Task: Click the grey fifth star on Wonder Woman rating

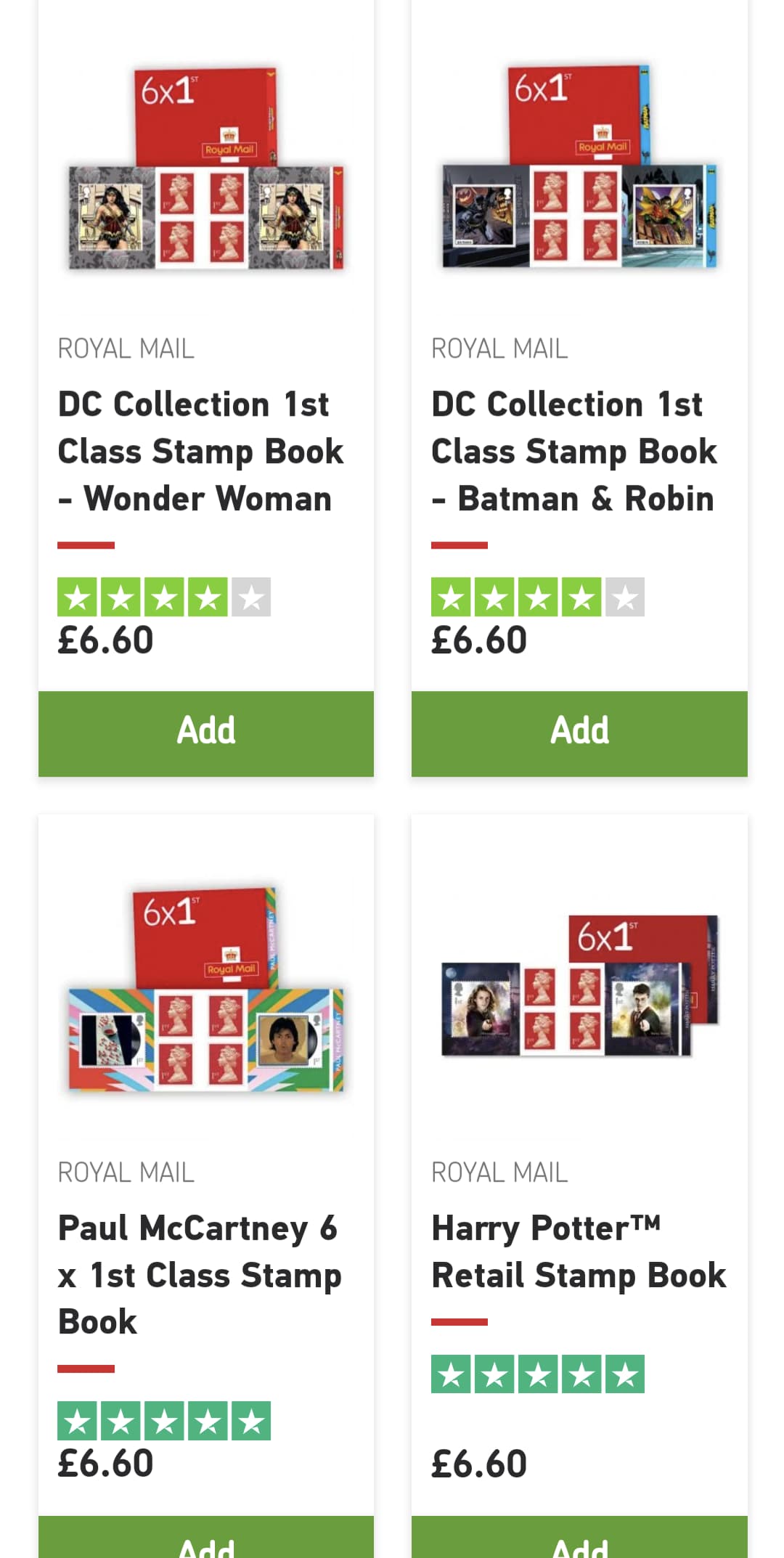Action: pos(251,597)
